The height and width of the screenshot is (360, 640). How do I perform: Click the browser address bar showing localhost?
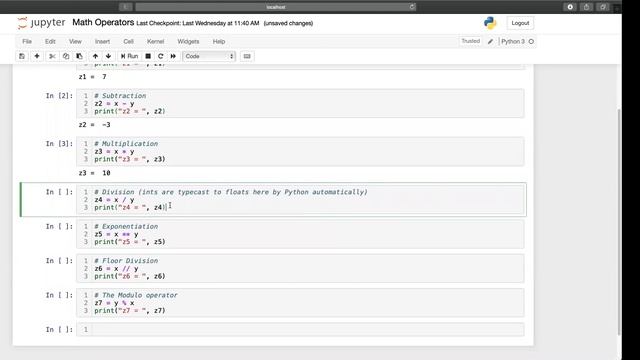point(276,7)
